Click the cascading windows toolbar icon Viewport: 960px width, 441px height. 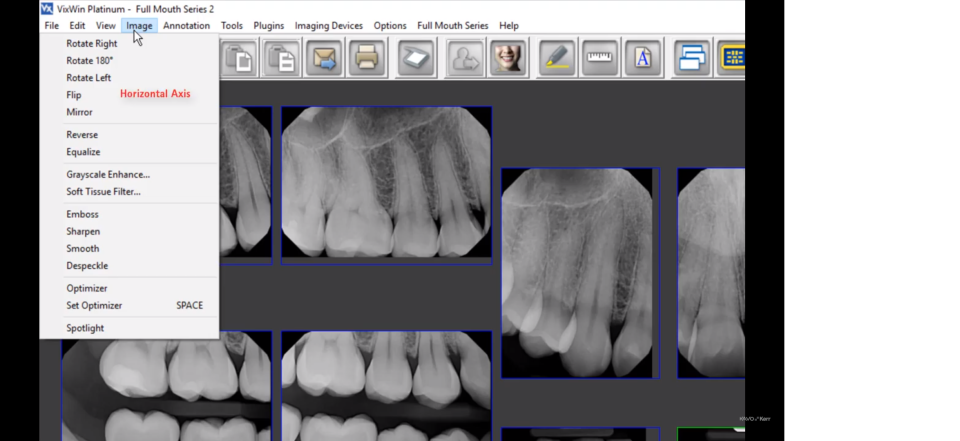[x=692, y=59]
